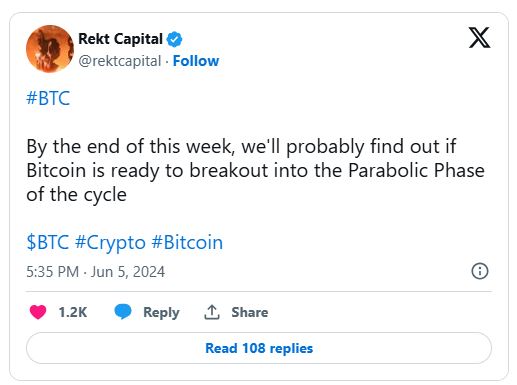The image size is (517, 385).
Task: Click the Reply text label
Action: [161, 313]
